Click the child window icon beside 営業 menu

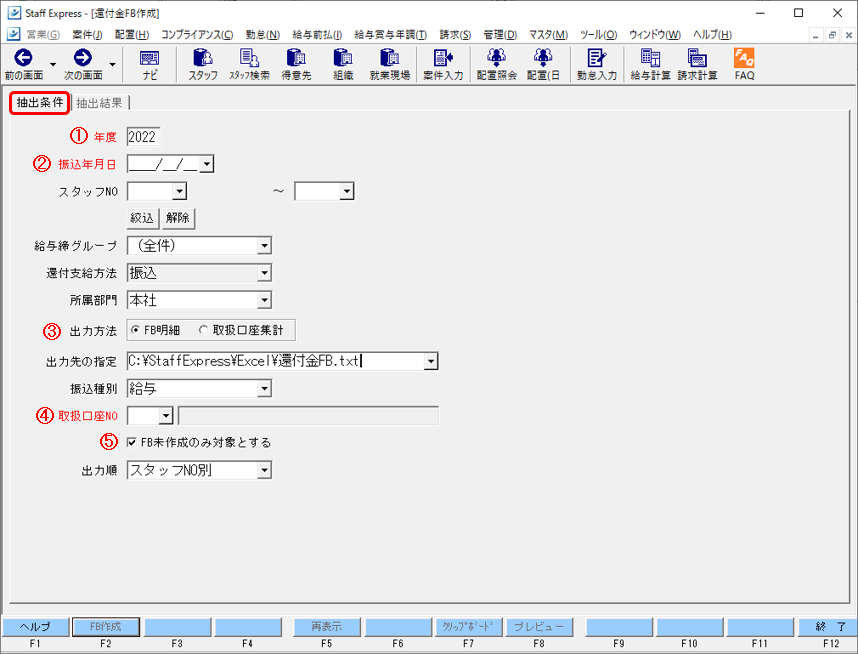14,34
